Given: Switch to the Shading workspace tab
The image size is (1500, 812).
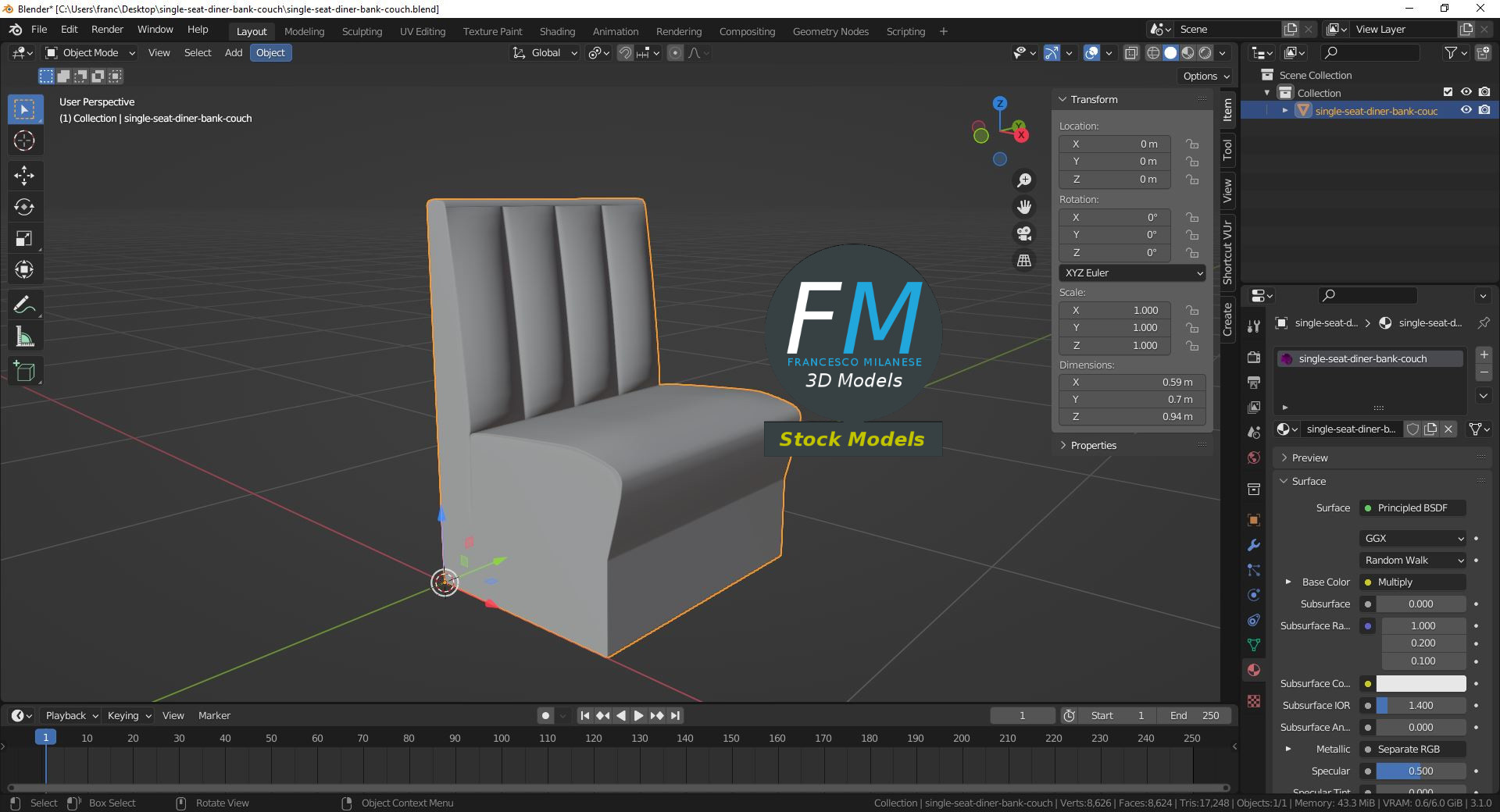Looking at the screenshot, I should click(557, 32).
